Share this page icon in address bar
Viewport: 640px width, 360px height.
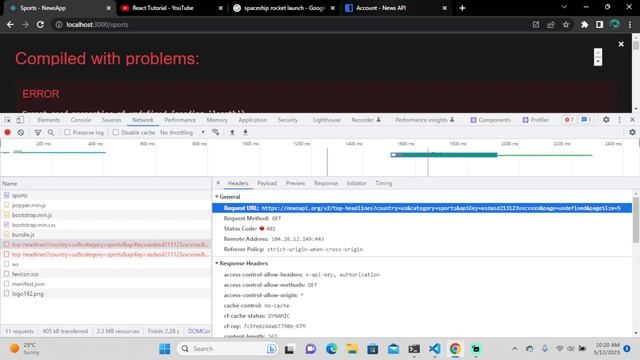(551, 24)
